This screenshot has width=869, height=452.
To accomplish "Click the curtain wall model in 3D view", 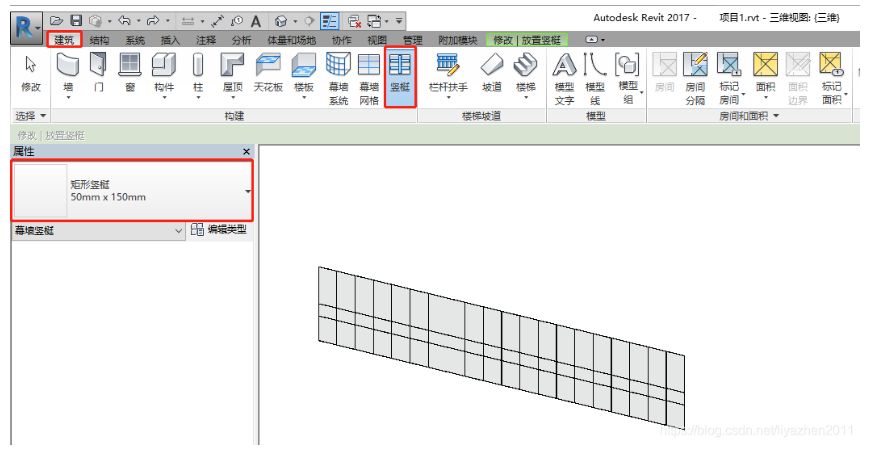I will click(502, 348).
